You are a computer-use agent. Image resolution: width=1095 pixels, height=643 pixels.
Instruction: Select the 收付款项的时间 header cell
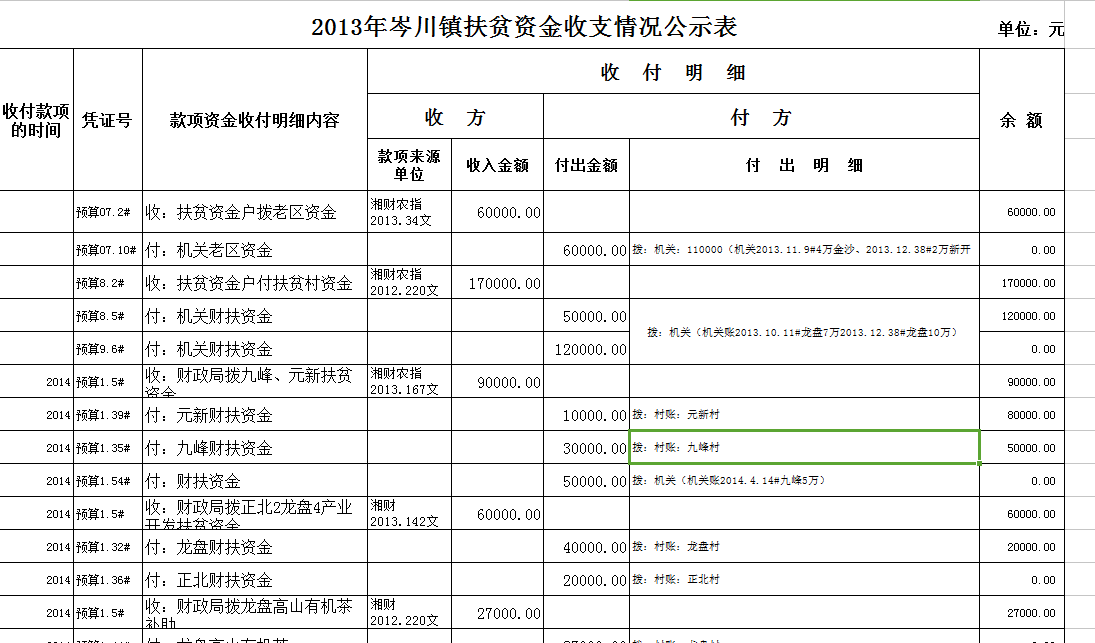click(x=36, y=120)
